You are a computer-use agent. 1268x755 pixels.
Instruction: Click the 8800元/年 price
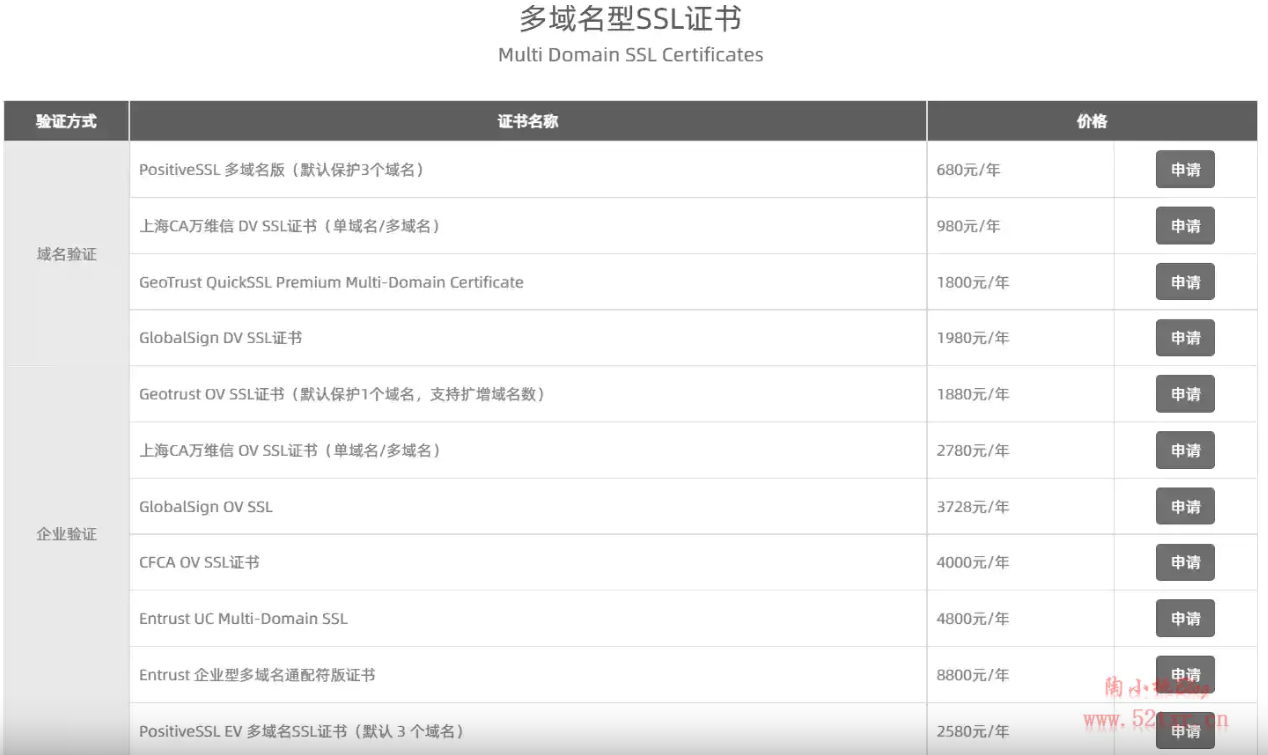973,675
